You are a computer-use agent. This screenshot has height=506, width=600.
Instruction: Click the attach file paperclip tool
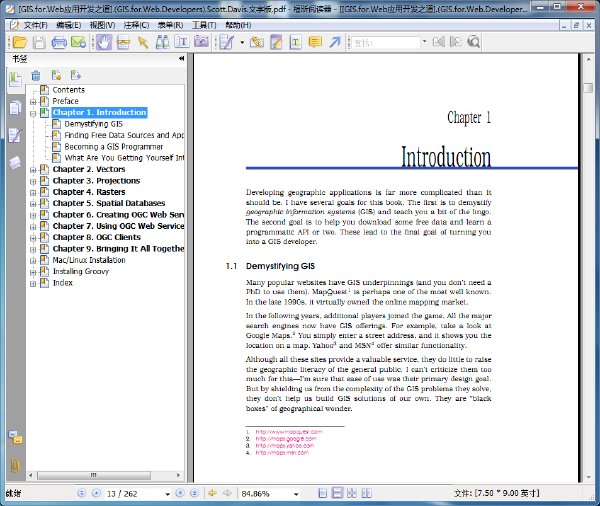click(x=257, y=42)
